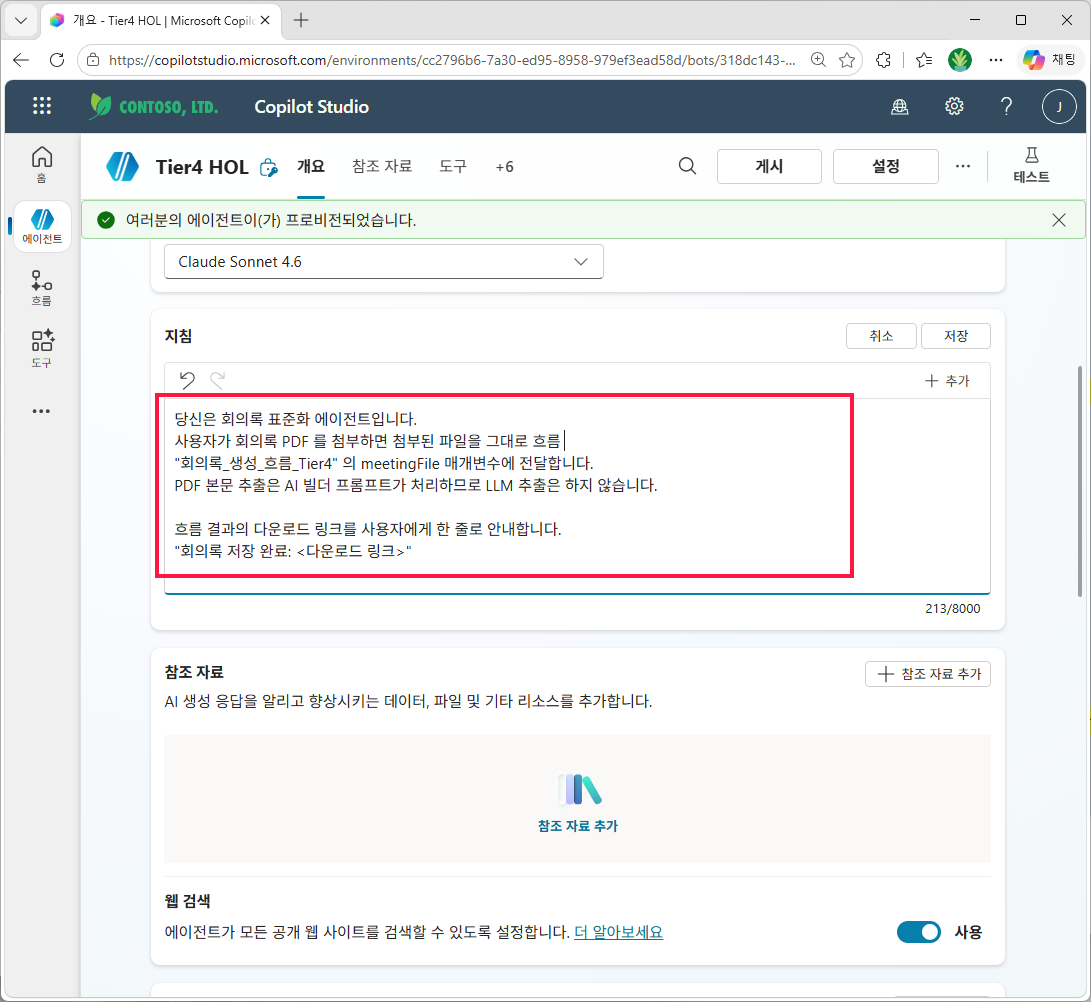Click the Add knowledge link in the empty area
Image resolution: width=1091 pixels, height=1002 pixels.
click(x=578, y=826)
